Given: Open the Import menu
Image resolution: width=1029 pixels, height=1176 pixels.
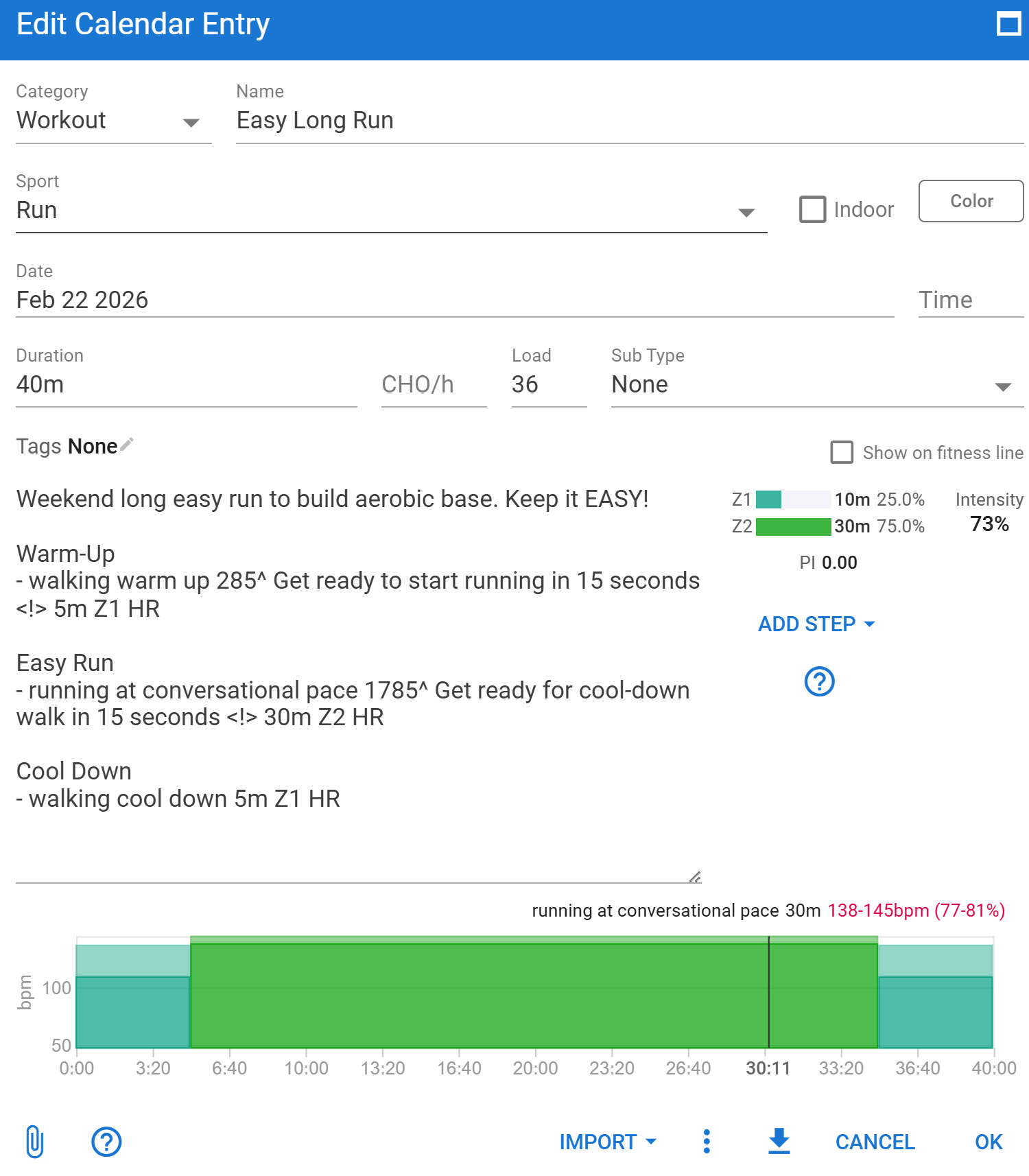Looking at the screenshot, I should [x=608, y=1142].
